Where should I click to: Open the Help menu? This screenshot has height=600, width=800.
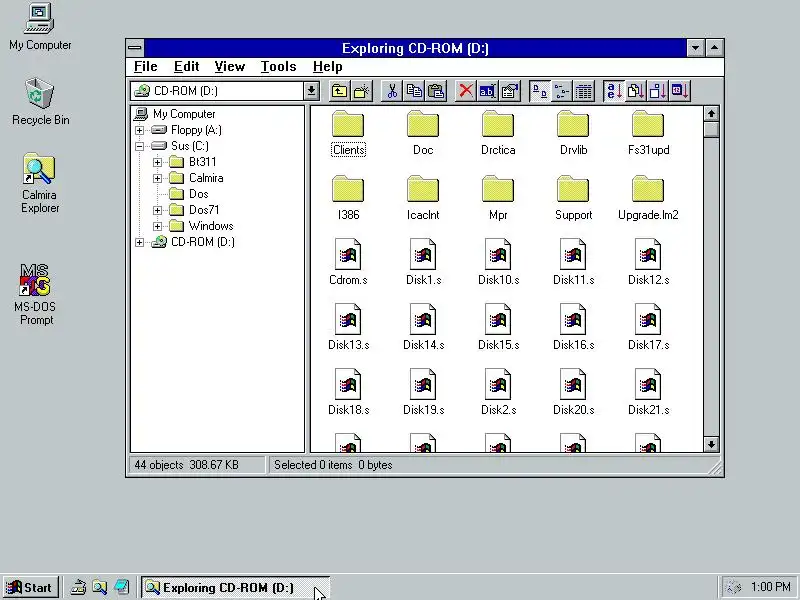pyautogui.click(x=328, y=67)
